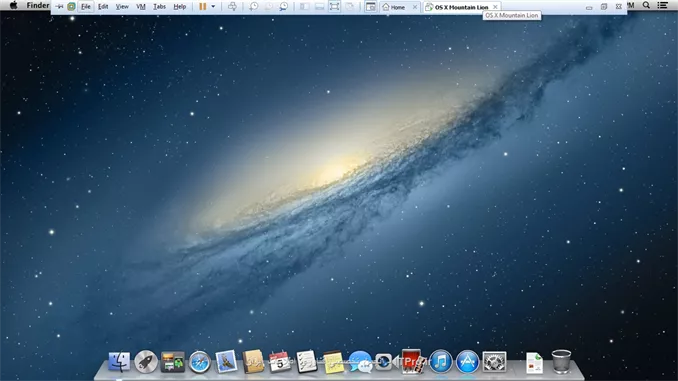Close the Home tab
Image resolution: width=678 pixels, height=381 pixels.
tap(415, 7)
